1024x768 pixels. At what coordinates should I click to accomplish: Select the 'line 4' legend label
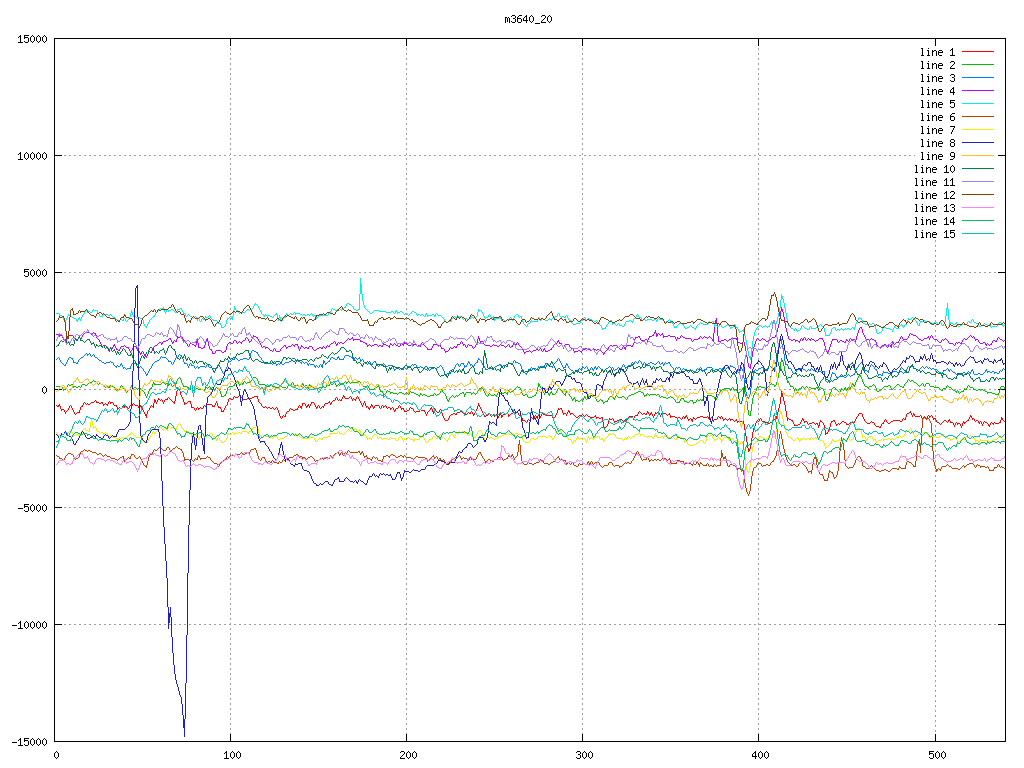click(938, 91)
